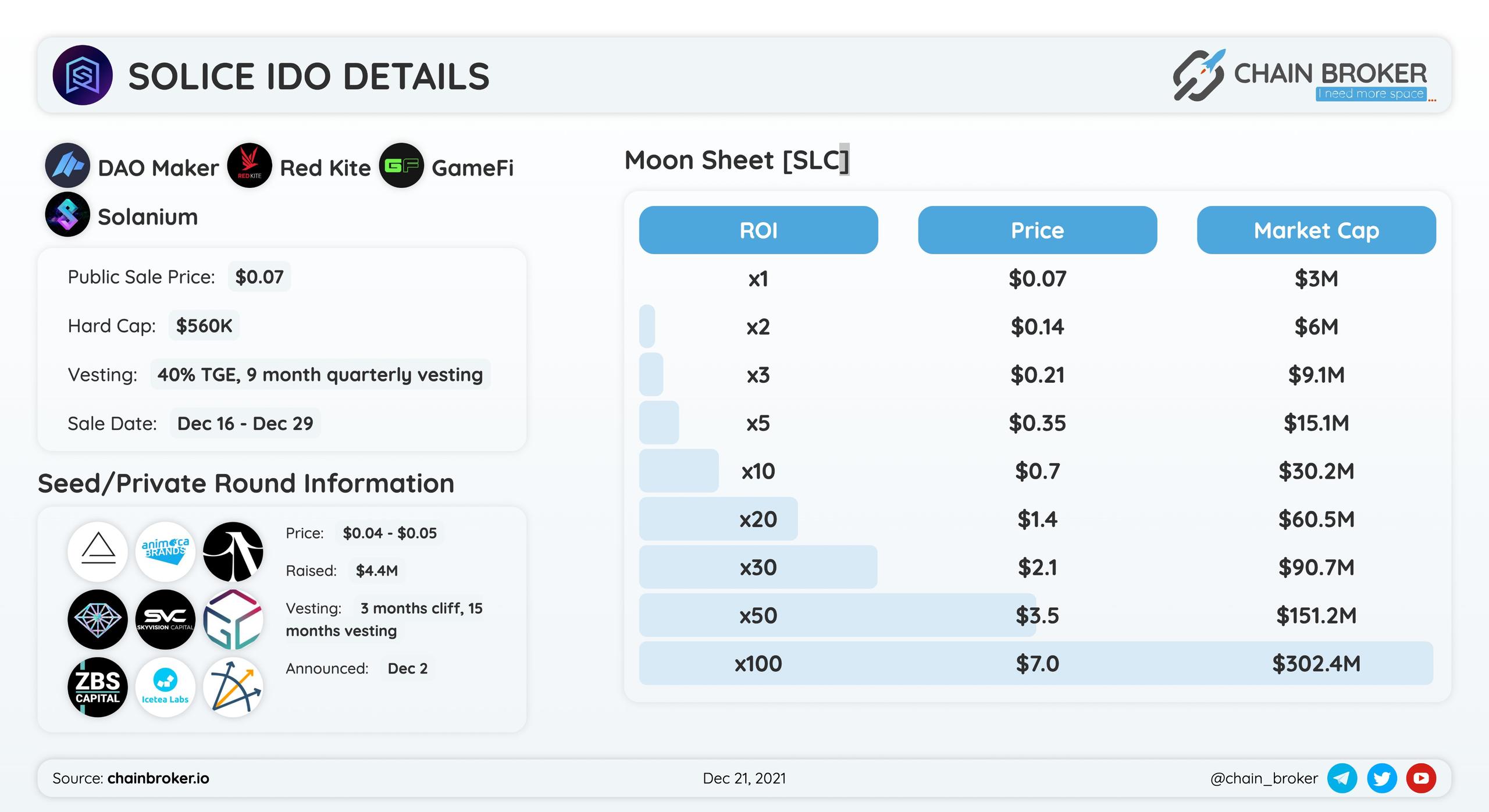Click the Solanium launchpad icon

point(67,215)
